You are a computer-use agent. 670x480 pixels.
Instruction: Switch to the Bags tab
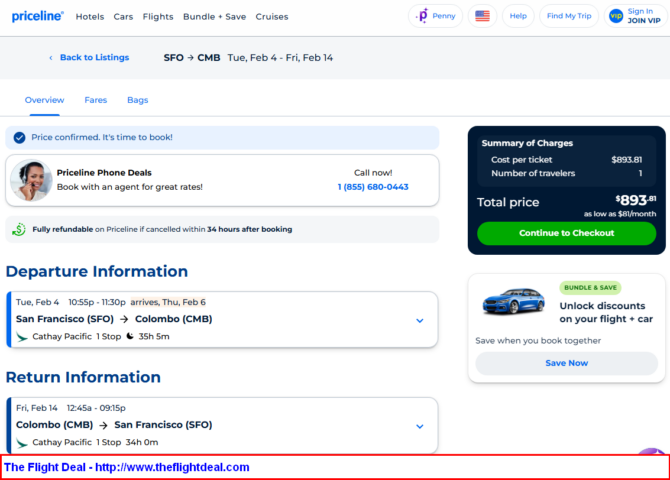[137, 100]
